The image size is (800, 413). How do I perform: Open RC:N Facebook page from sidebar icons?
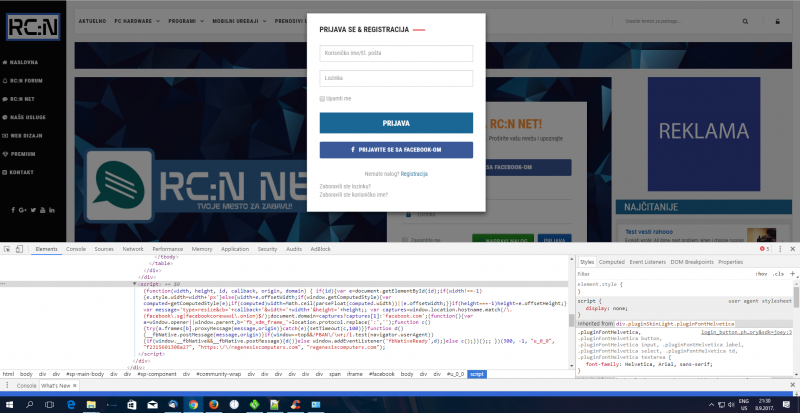click(13, 210)
